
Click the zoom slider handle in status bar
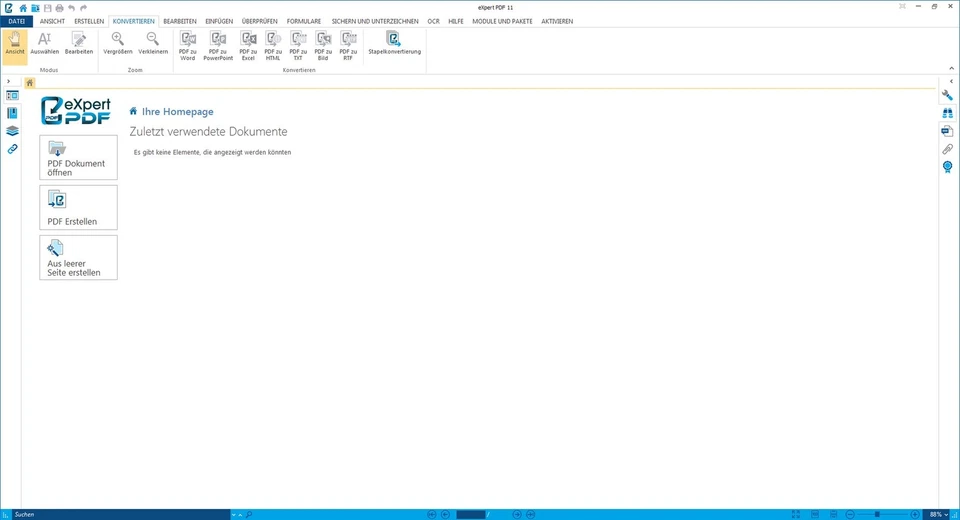click(877, 514)
